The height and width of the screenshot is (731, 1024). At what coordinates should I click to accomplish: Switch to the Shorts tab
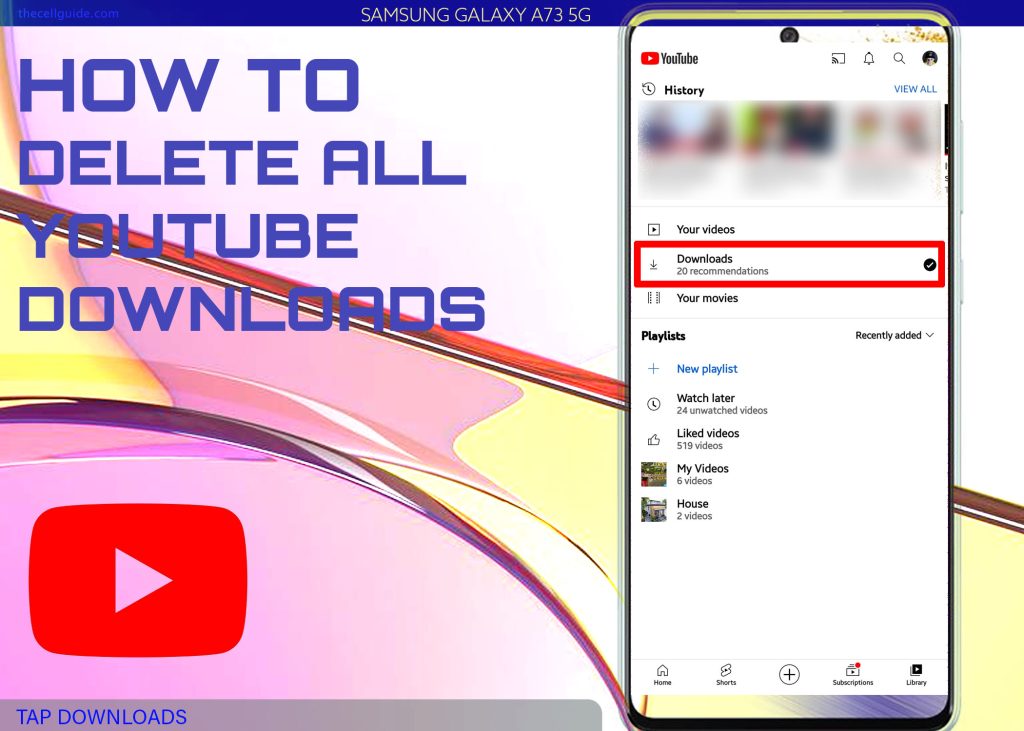click(726, 675)
